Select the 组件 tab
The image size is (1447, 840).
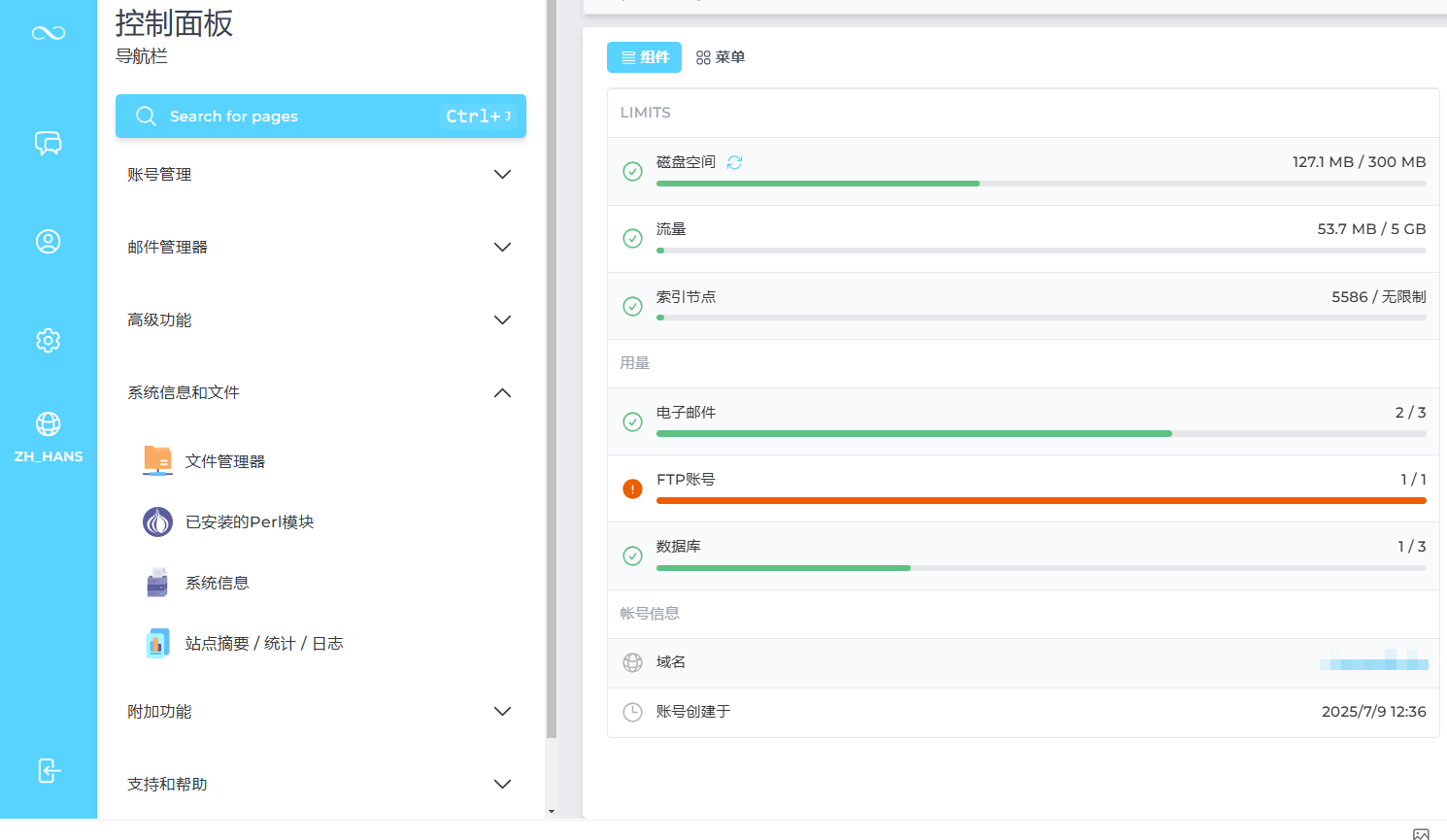[x=644, y=57]
